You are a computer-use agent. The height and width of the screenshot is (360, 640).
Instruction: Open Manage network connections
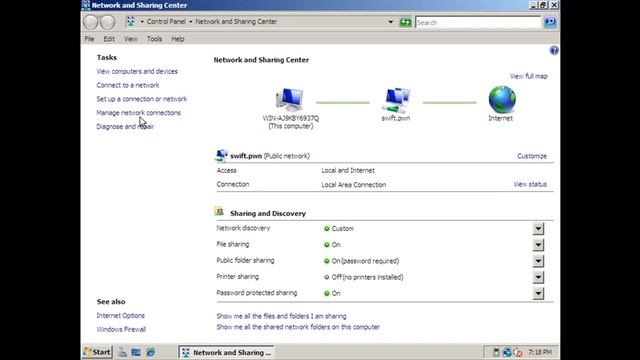(x=138, y=113)
